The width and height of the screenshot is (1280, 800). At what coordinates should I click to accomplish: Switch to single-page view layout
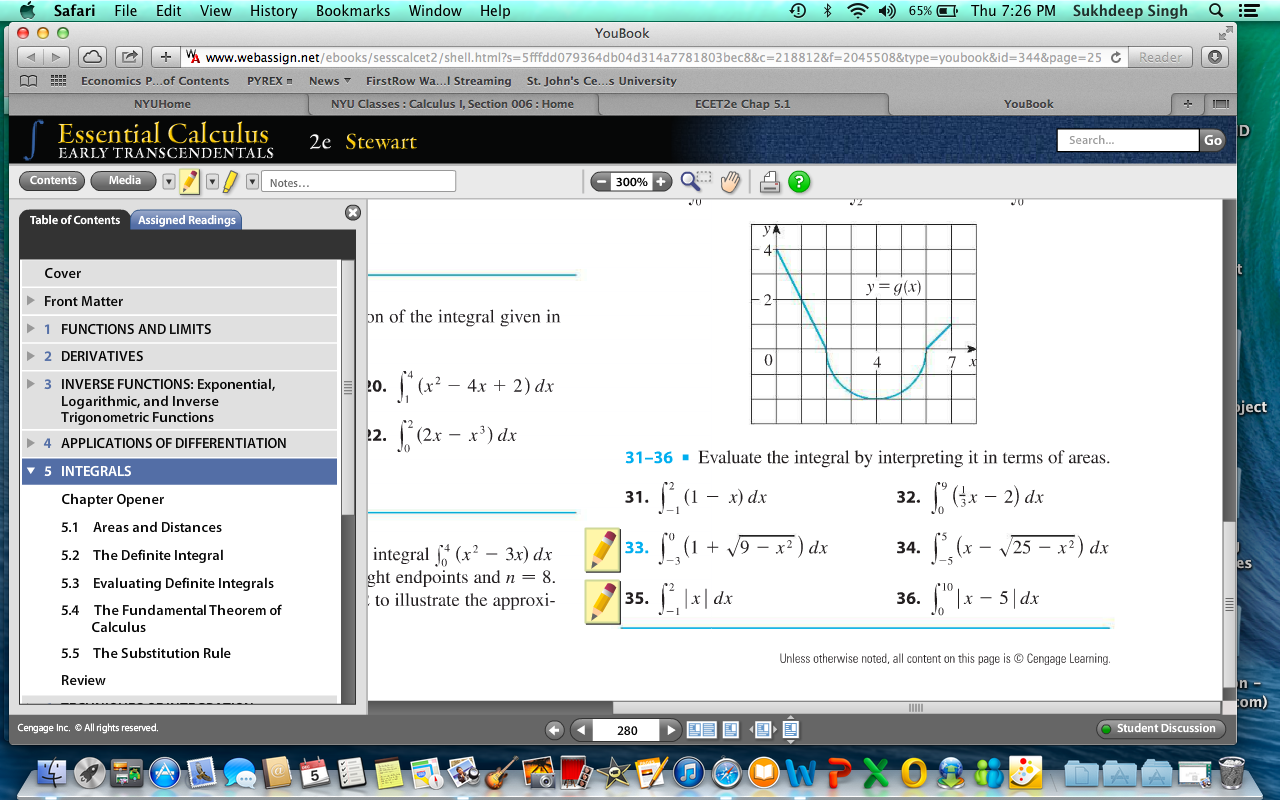click(731, 730)
